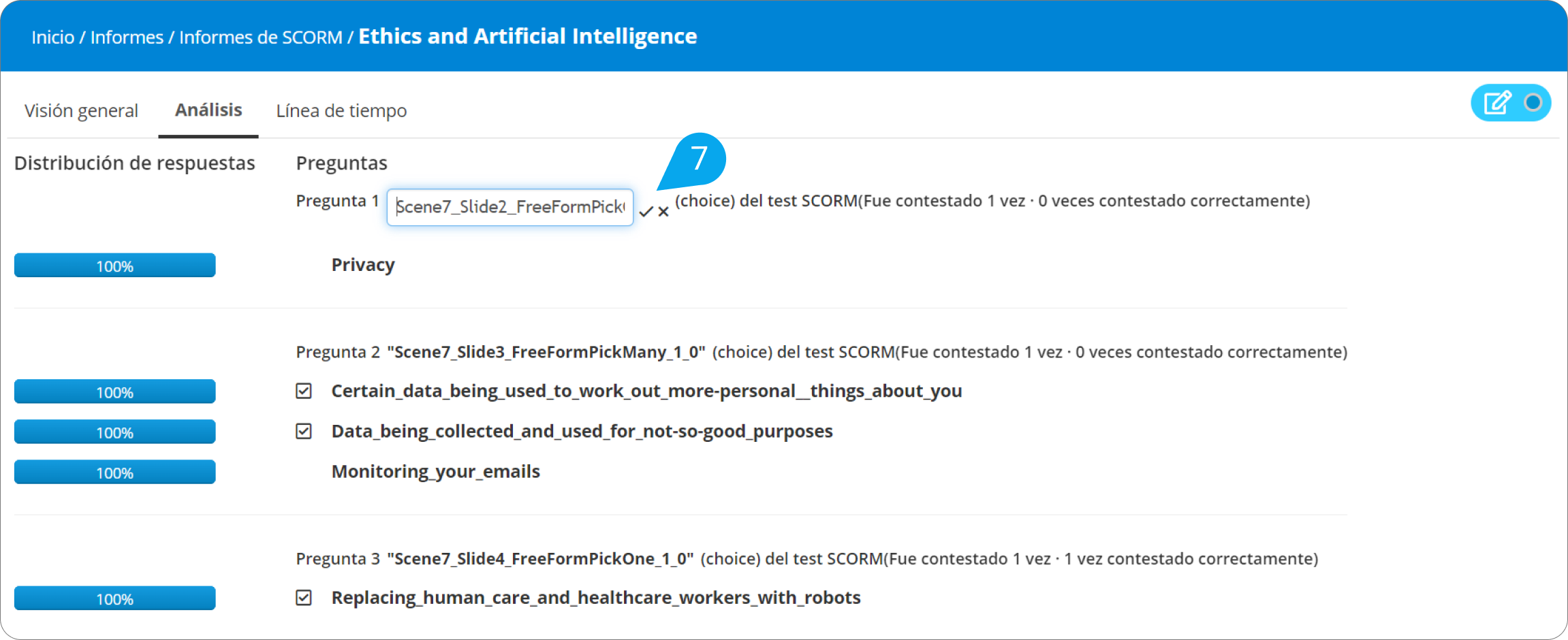Switch to the Visión general tab

tap(81, 110)
